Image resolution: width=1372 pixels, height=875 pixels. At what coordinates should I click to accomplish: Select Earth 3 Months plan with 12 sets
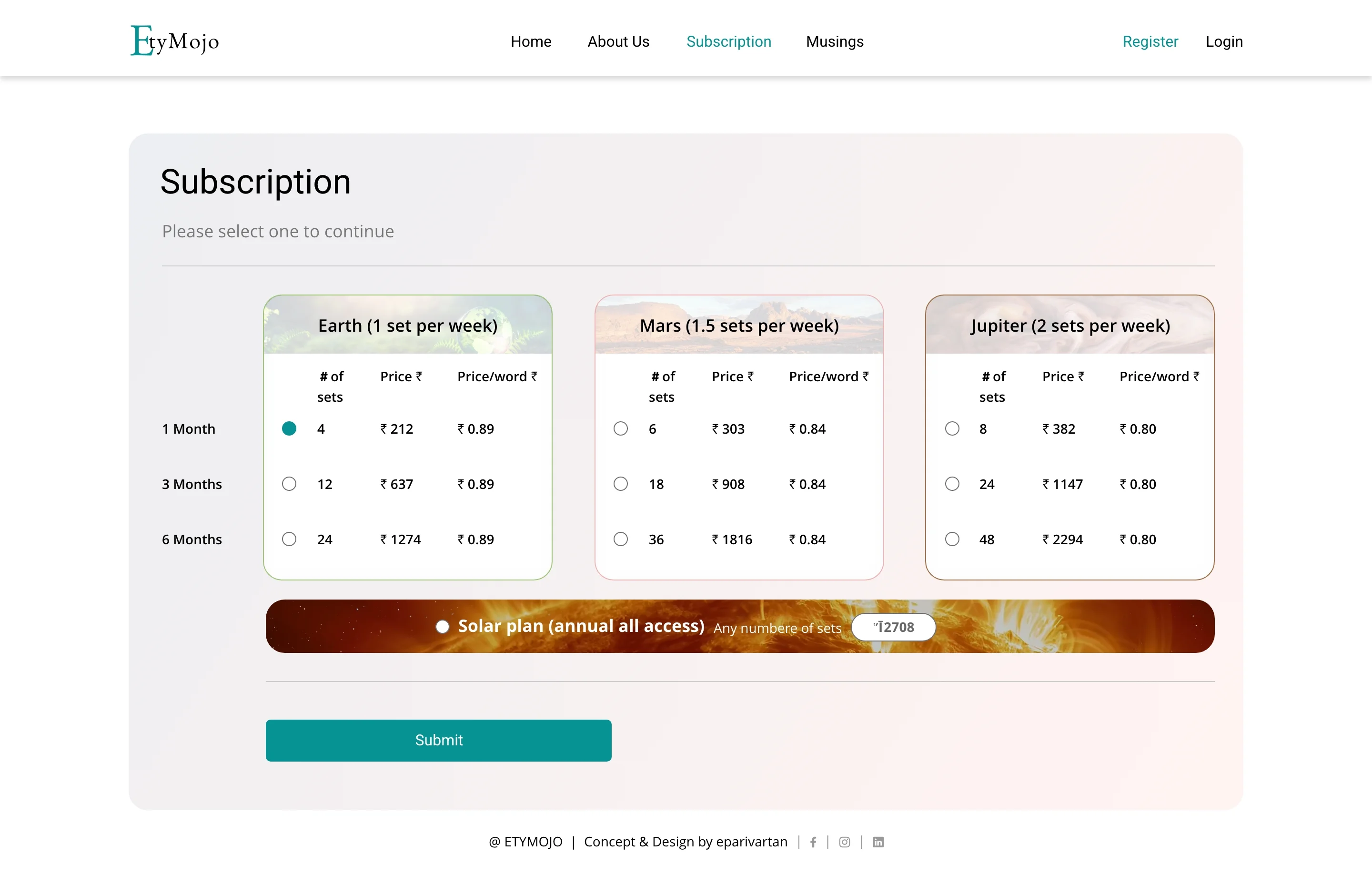click(x=289, y=483)
